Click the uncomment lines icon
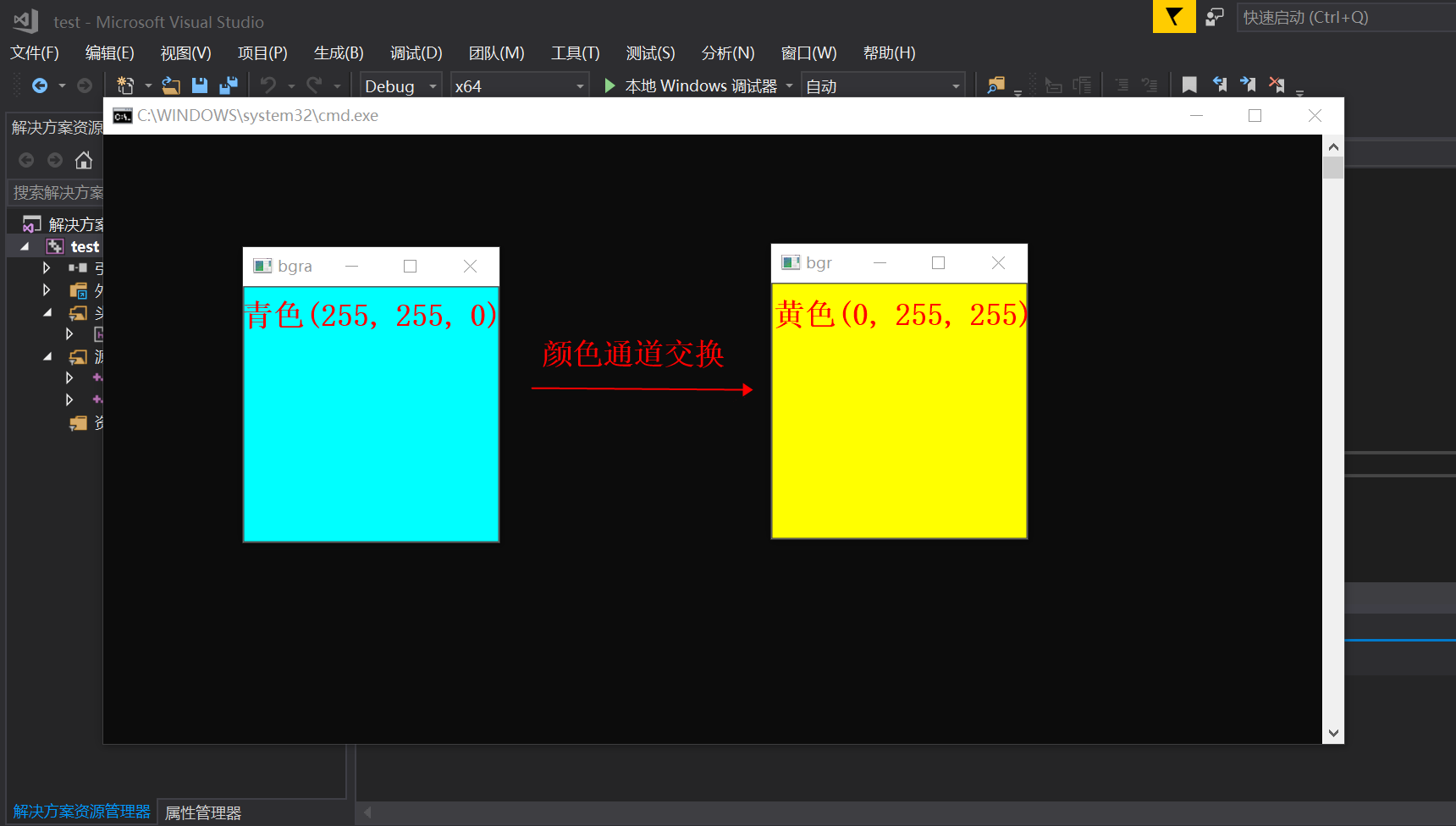 point(1150,85)
